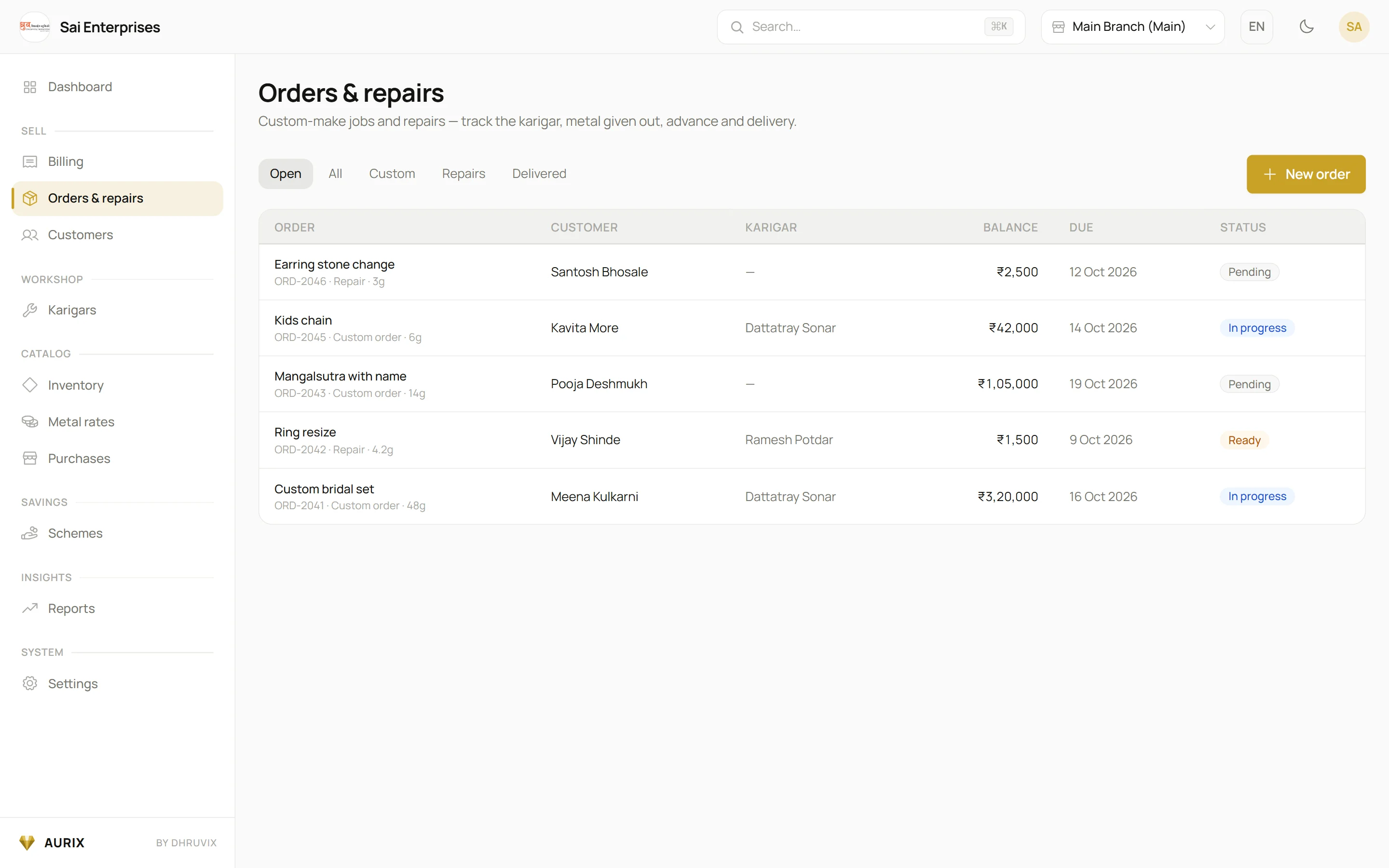1389x868 pixels.
Task: Click the Sai Enterprises logo image
Action: [34, 27]
